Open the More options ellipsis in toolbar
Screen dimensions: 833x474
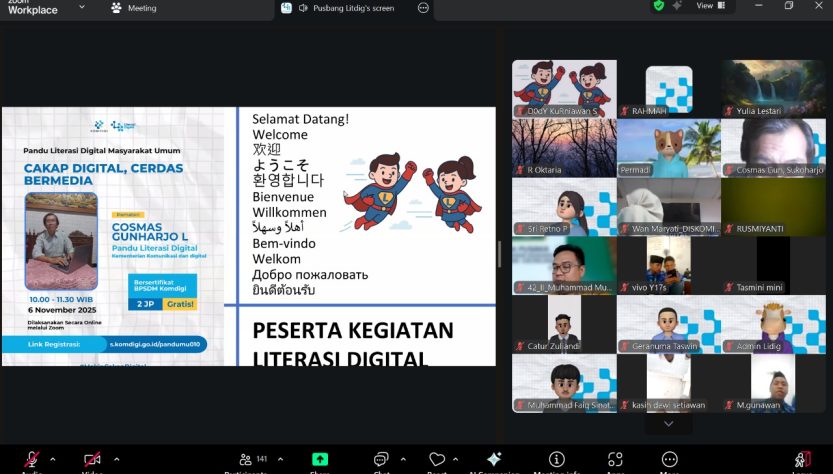(x=670, y=459)
